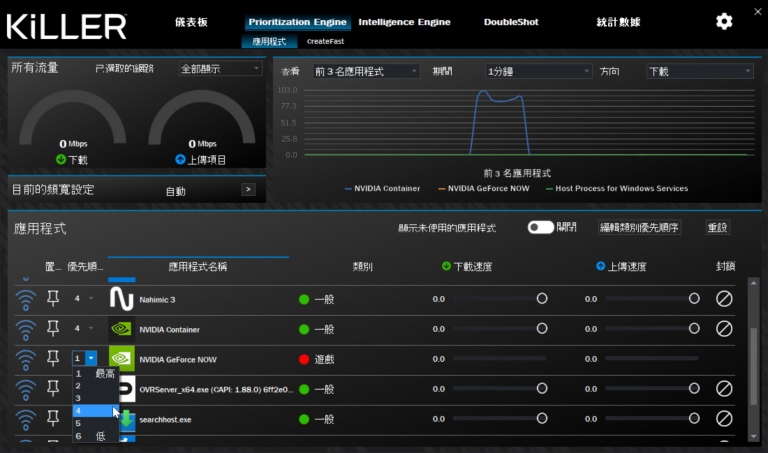
Task: Switch to the 統計數據 tab
Action: click(x=618, y=22)
